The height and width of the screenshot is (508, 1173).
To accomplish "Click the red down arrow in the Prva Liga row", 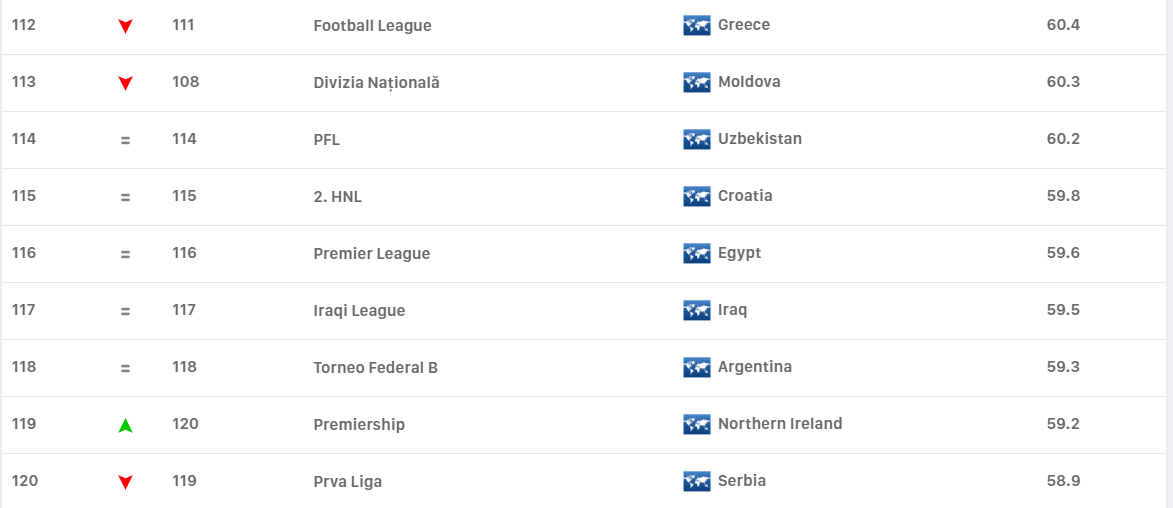I will pyautogui.click(x=125, y=482).
